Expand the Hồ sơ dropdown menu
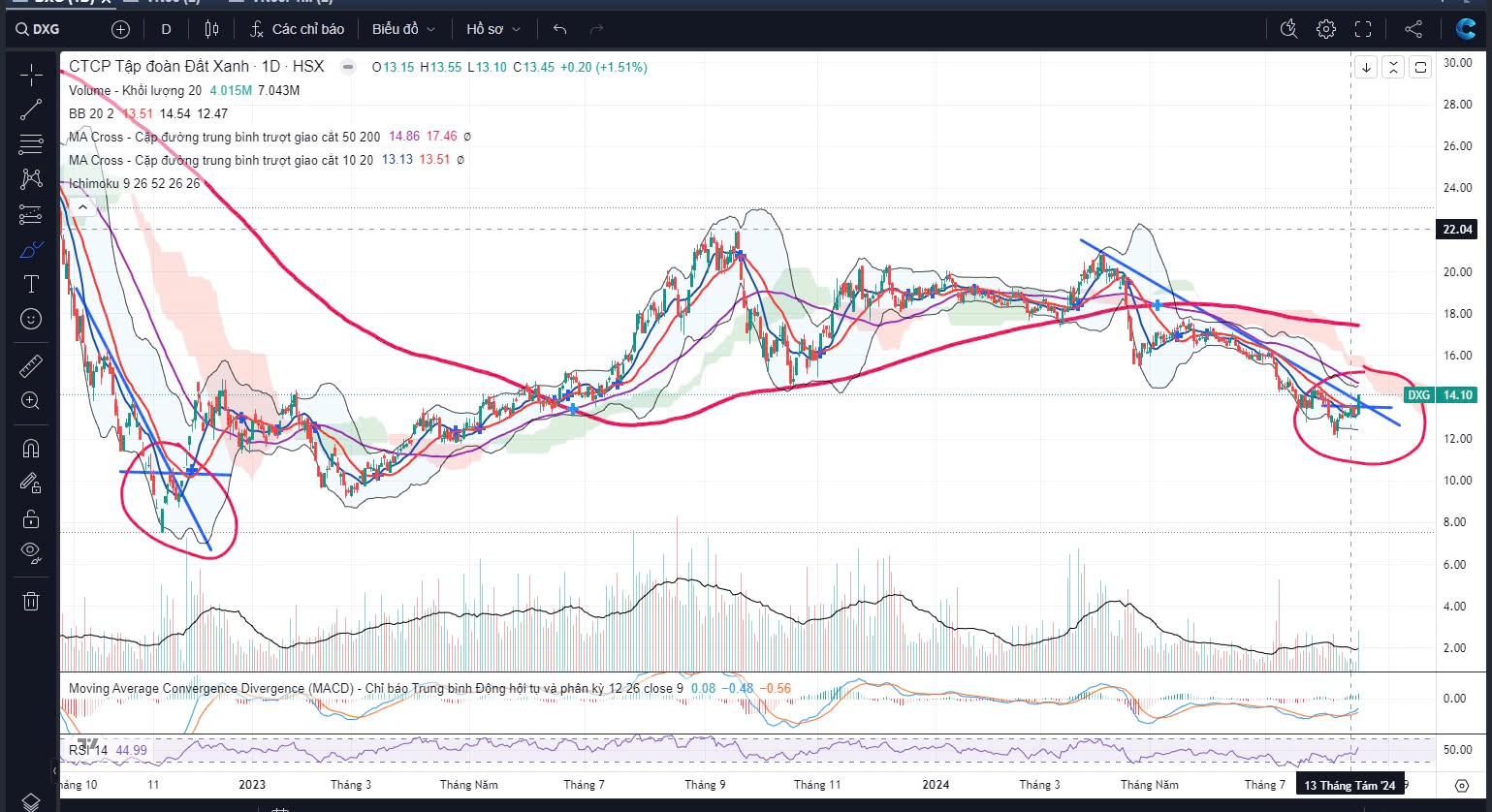This screenshot has height=812, width=1492. pos(493,29)
